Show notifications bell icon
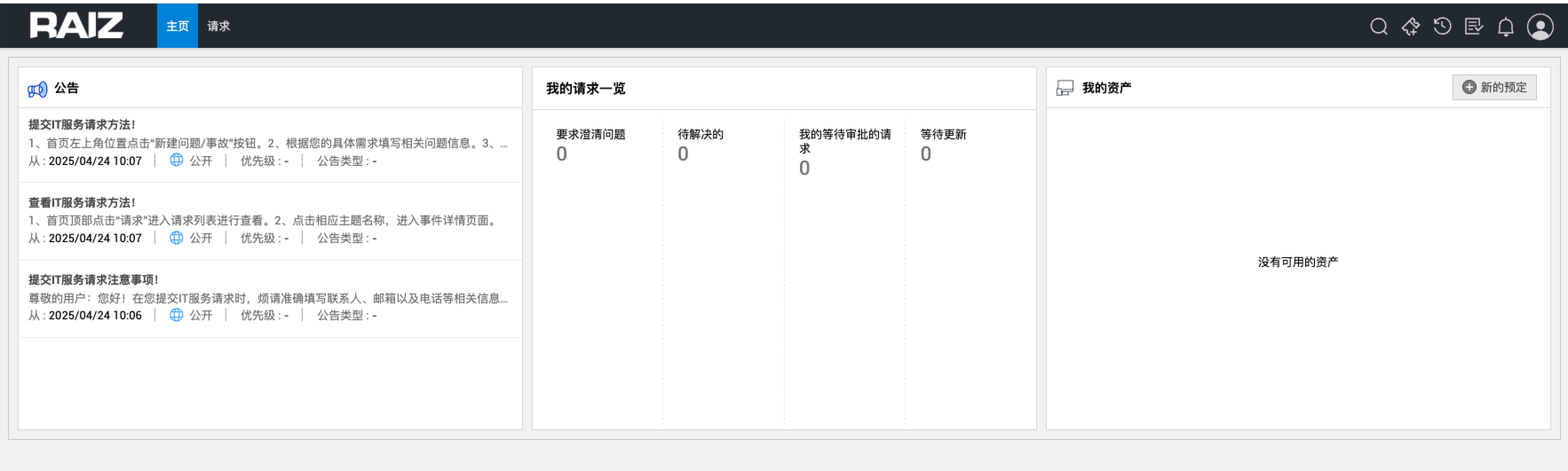 coord(1506,27)
